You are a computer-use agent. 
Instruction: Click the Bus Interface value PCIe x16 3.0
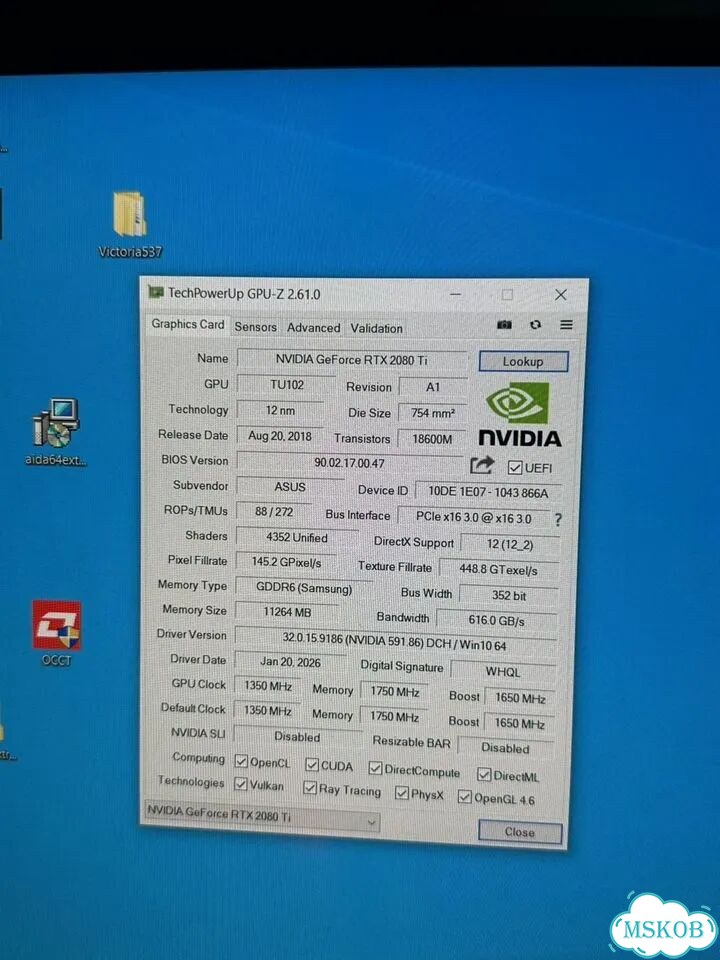474,517
